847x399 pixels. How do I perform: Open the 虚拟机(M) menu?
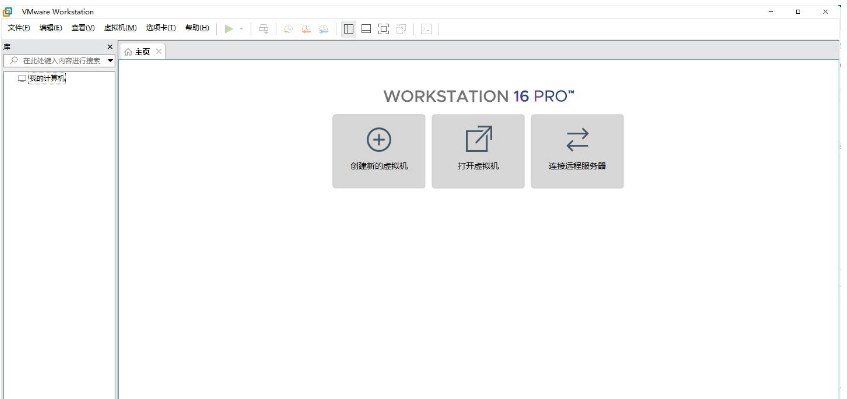(120, 28)
